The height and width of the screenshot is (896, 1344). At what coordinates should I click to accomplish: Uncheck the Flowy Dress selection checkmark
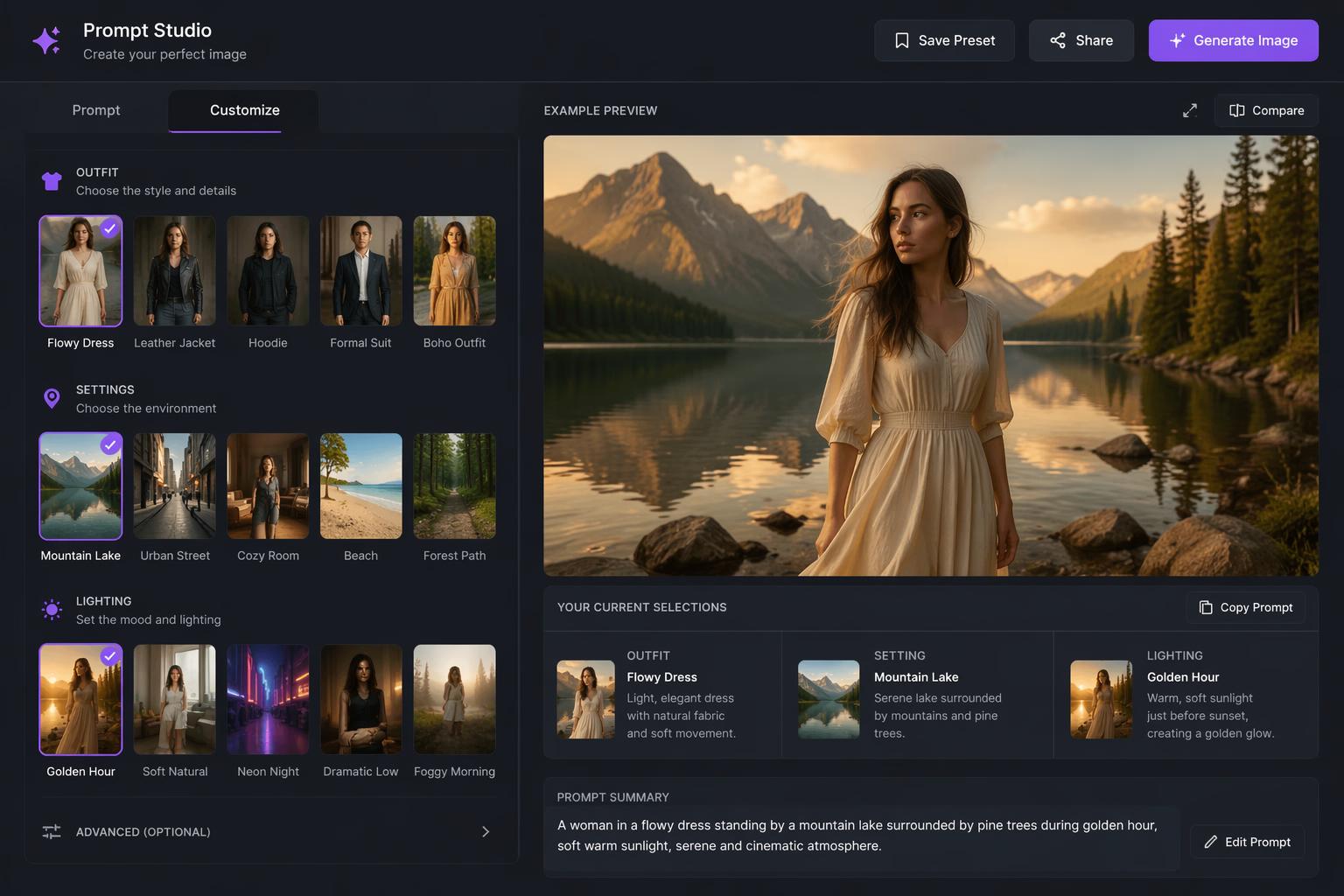pos(109,228)
